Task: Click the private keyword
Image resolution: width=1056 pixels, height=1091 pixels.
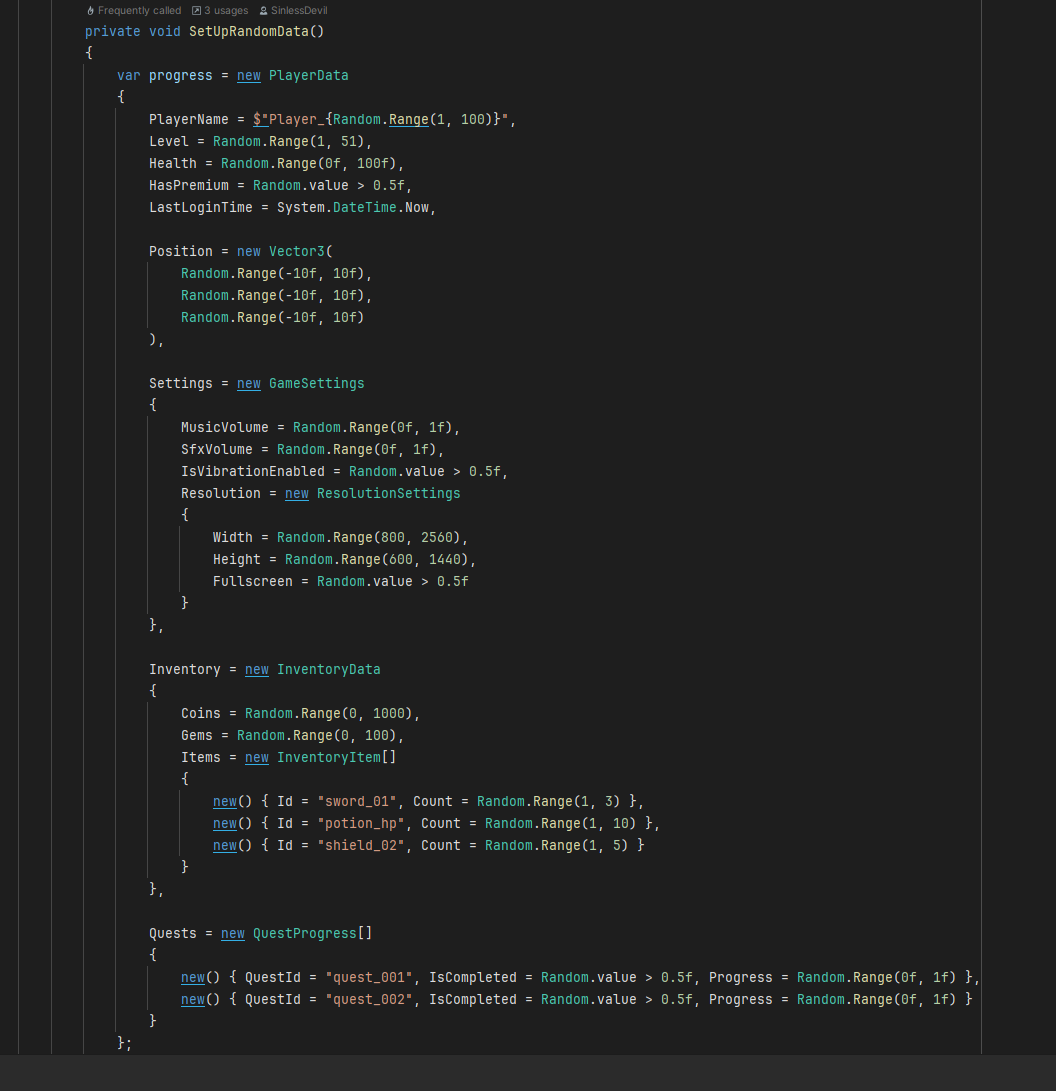Action: [113, 31]
